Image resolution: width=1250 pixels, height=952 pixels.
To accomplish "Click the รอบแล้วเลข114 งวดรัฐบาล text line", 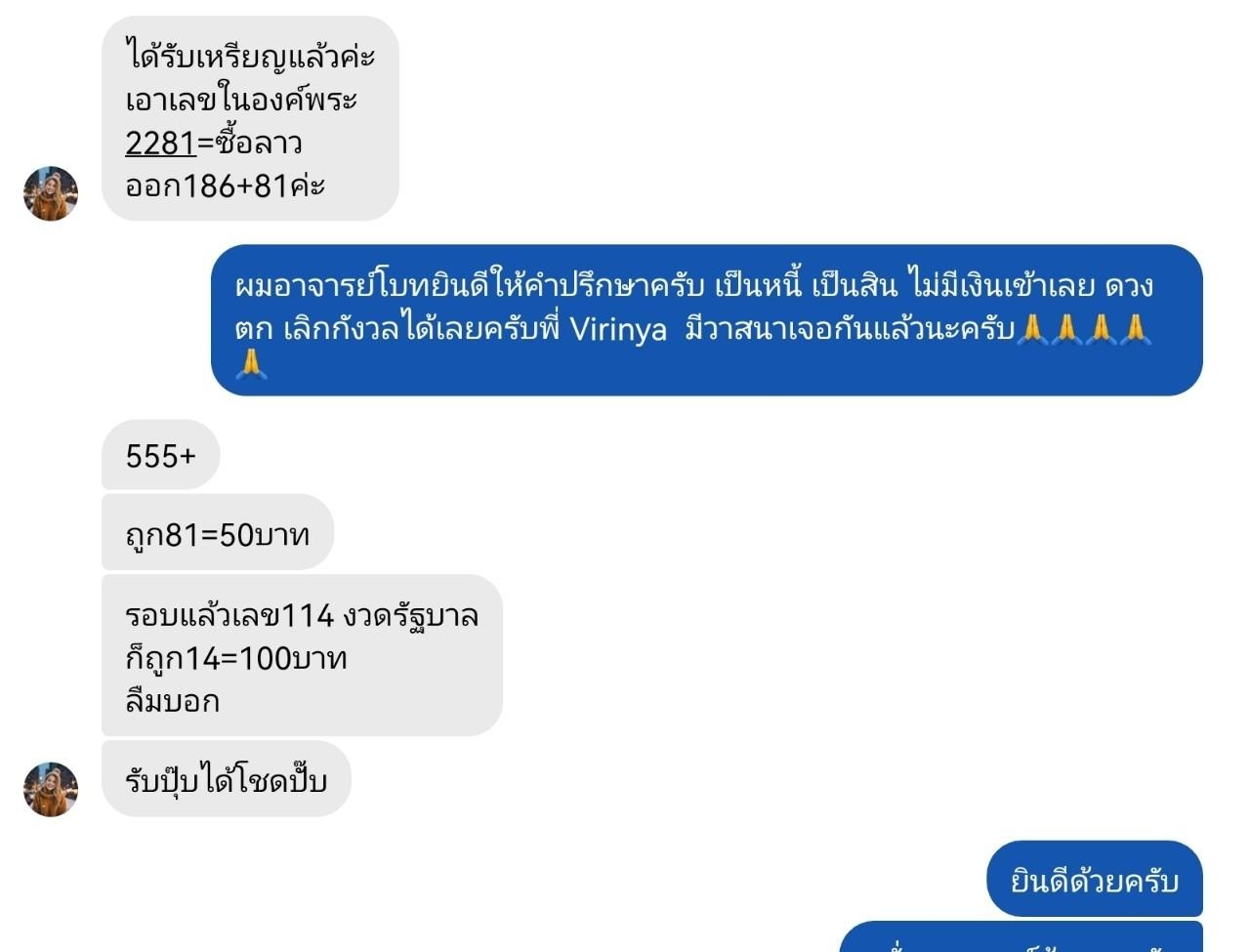I will pyautogui.click(x=302, y=615).
